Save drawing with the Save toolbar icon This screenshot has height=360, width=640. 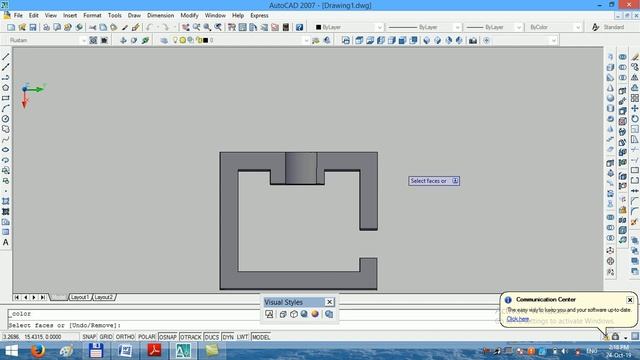coord(33,27)
